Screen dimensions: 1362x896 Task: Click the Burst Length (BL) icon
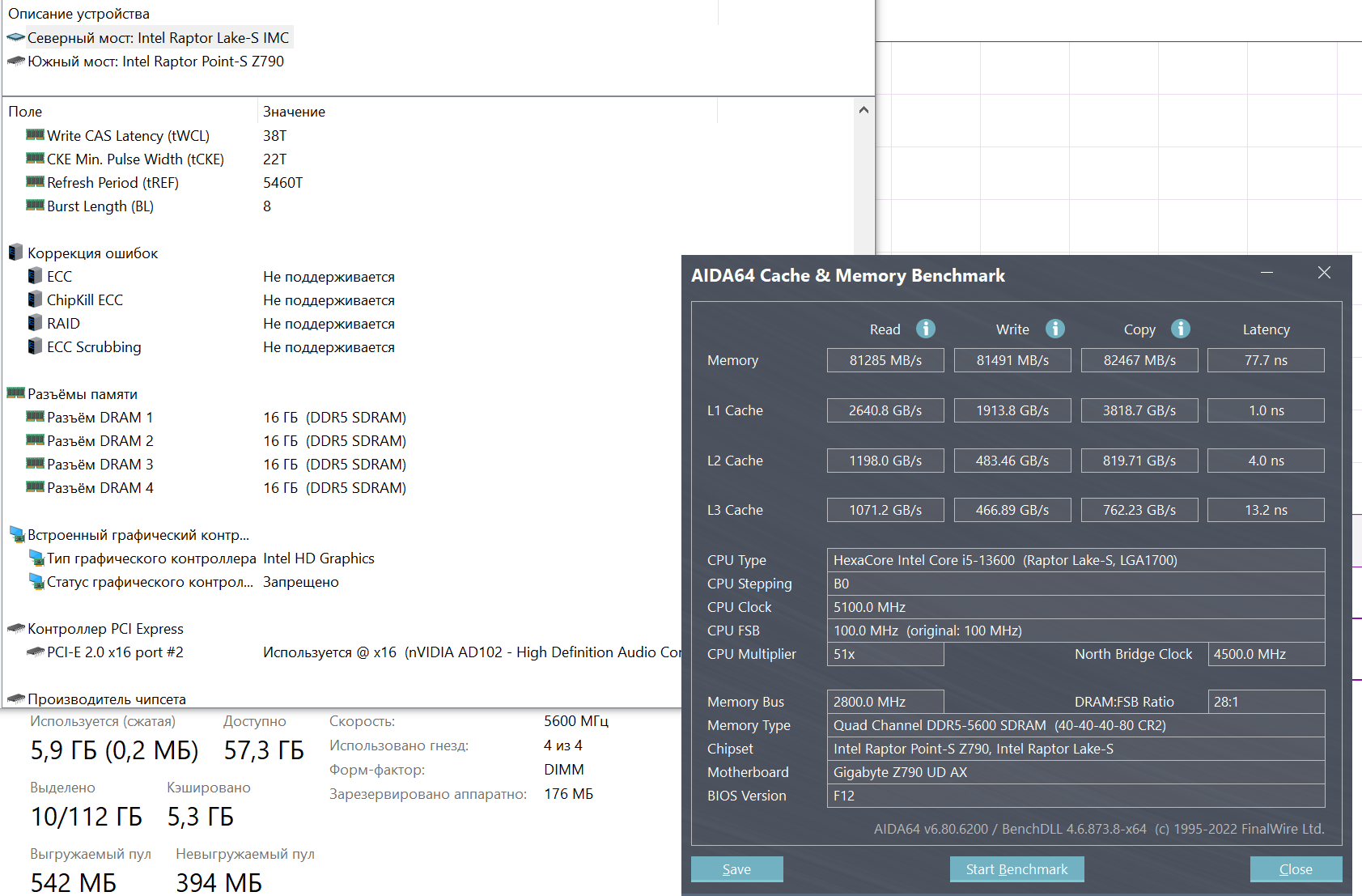coord(35,206)
